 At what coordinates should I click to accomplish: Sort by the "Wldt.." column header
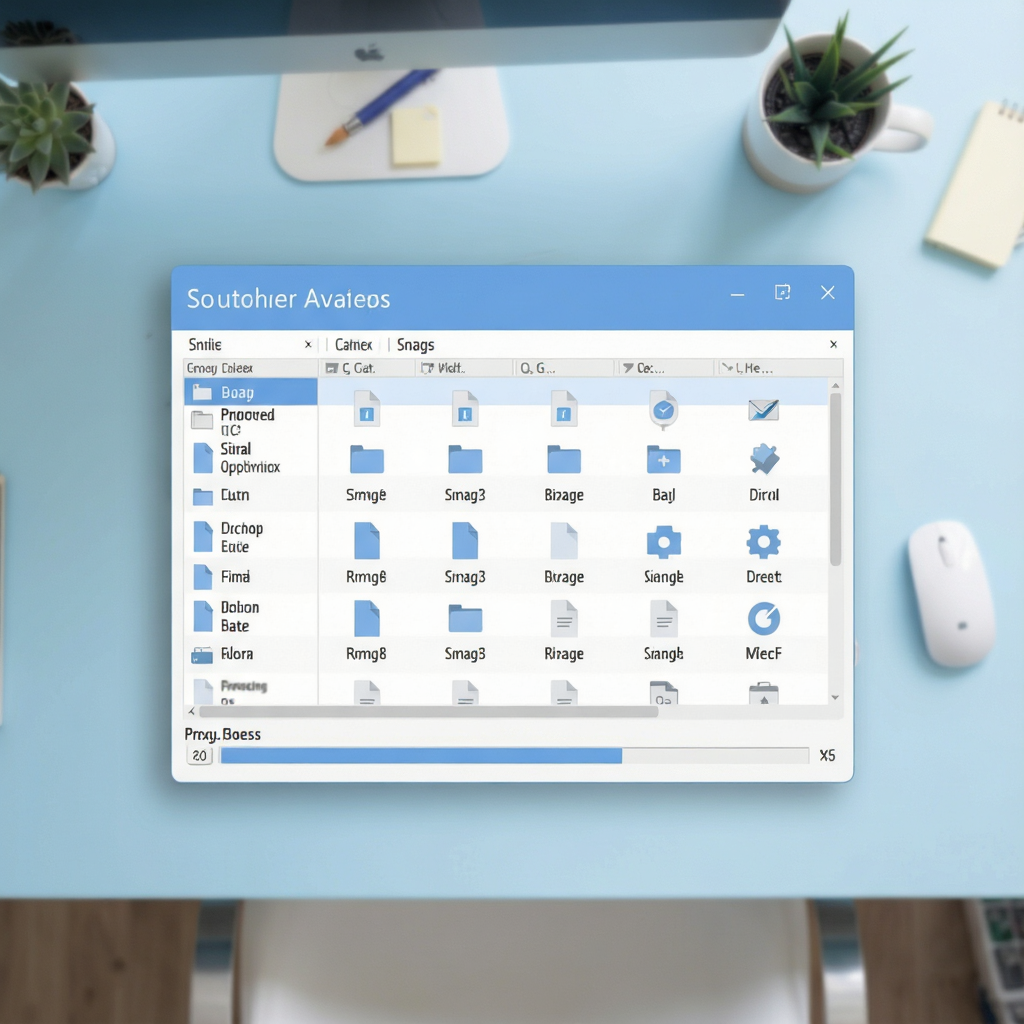point(464,368)
